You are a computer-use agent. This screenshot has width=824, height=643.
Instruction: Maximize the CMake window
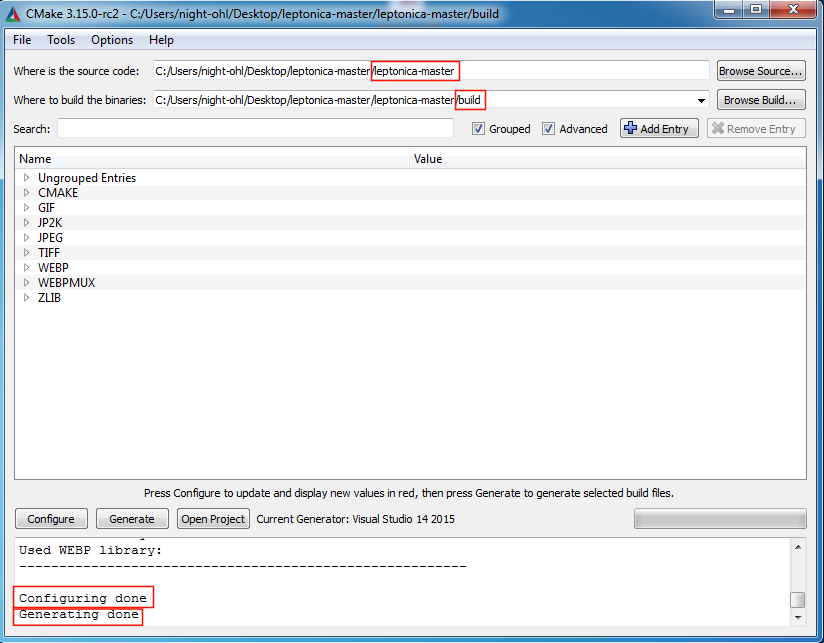pyautogui.click(x=756, y=9)
